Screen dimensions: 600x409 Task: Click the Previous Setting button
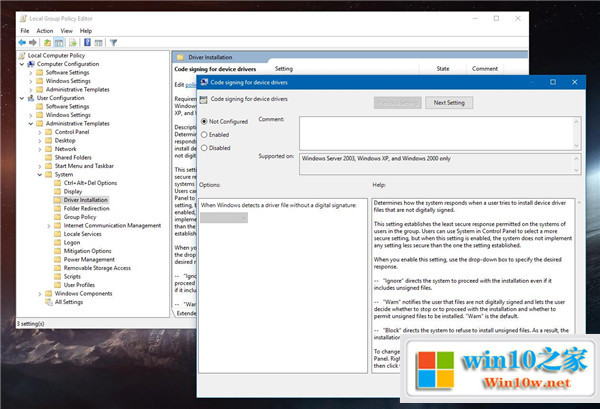coord(398,103)
